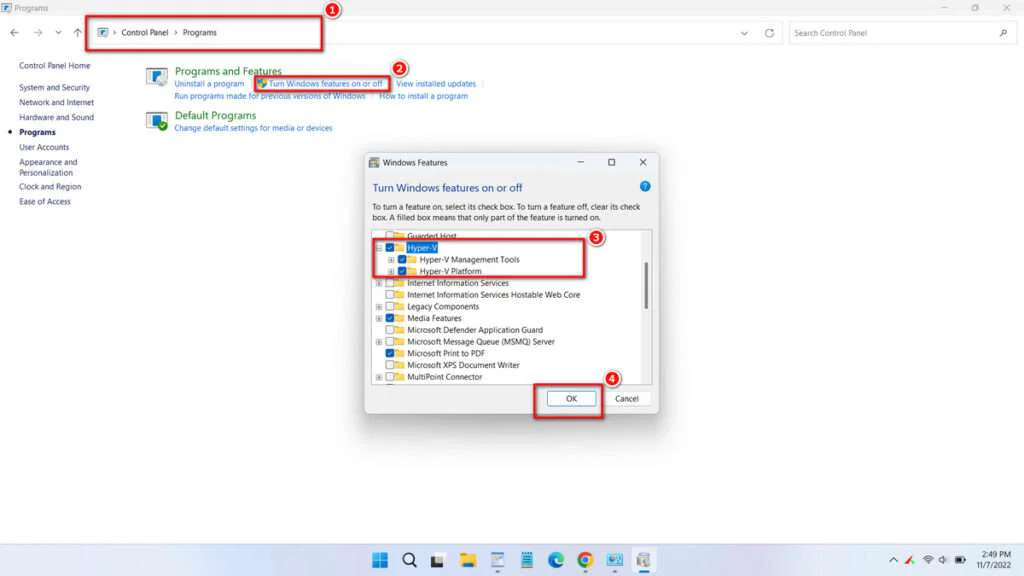The width and height of the screenshot is (1024, 576).
Task: Open the Windows Features help icon
Action: click(x=647, y=187)
